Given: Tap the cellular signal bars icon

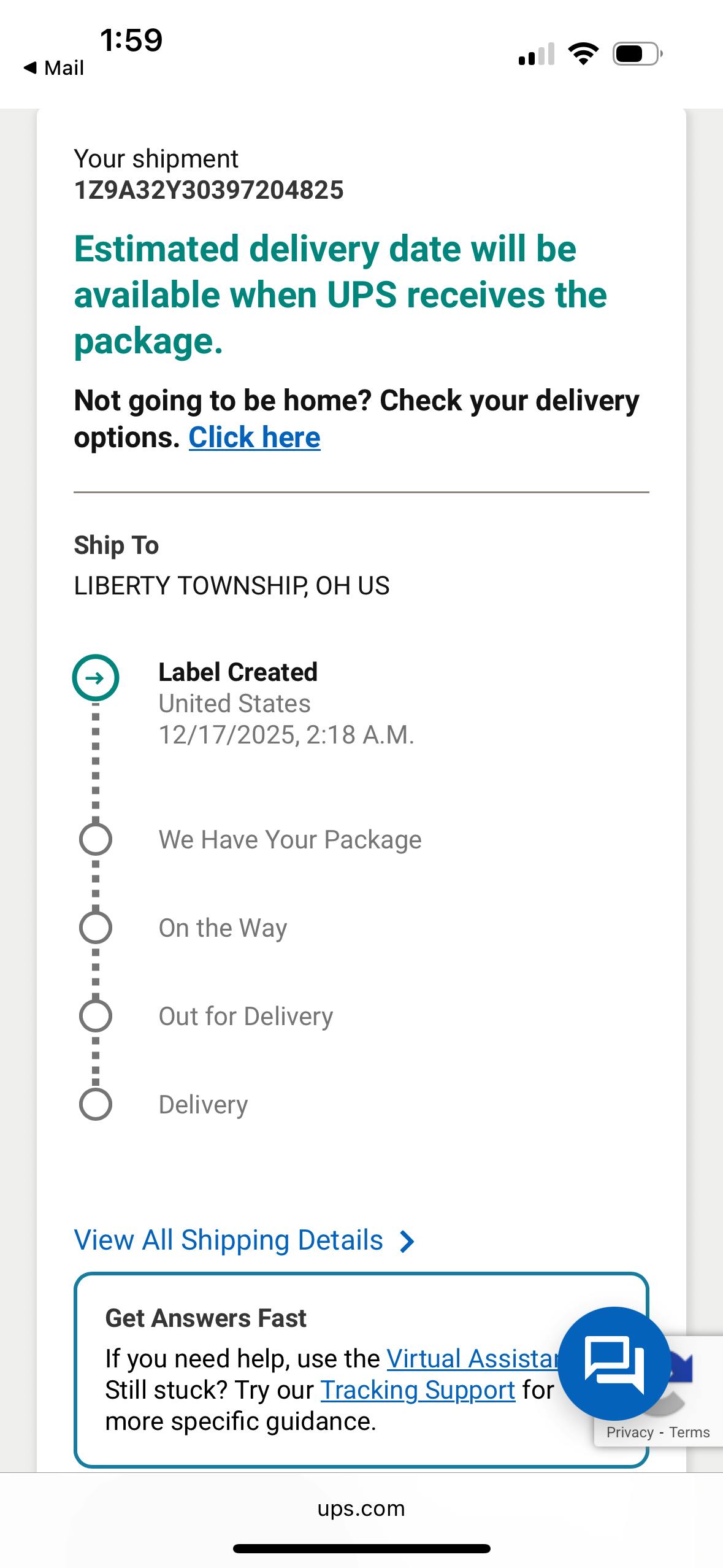Looking at the screenshot, I should (537, 54).
